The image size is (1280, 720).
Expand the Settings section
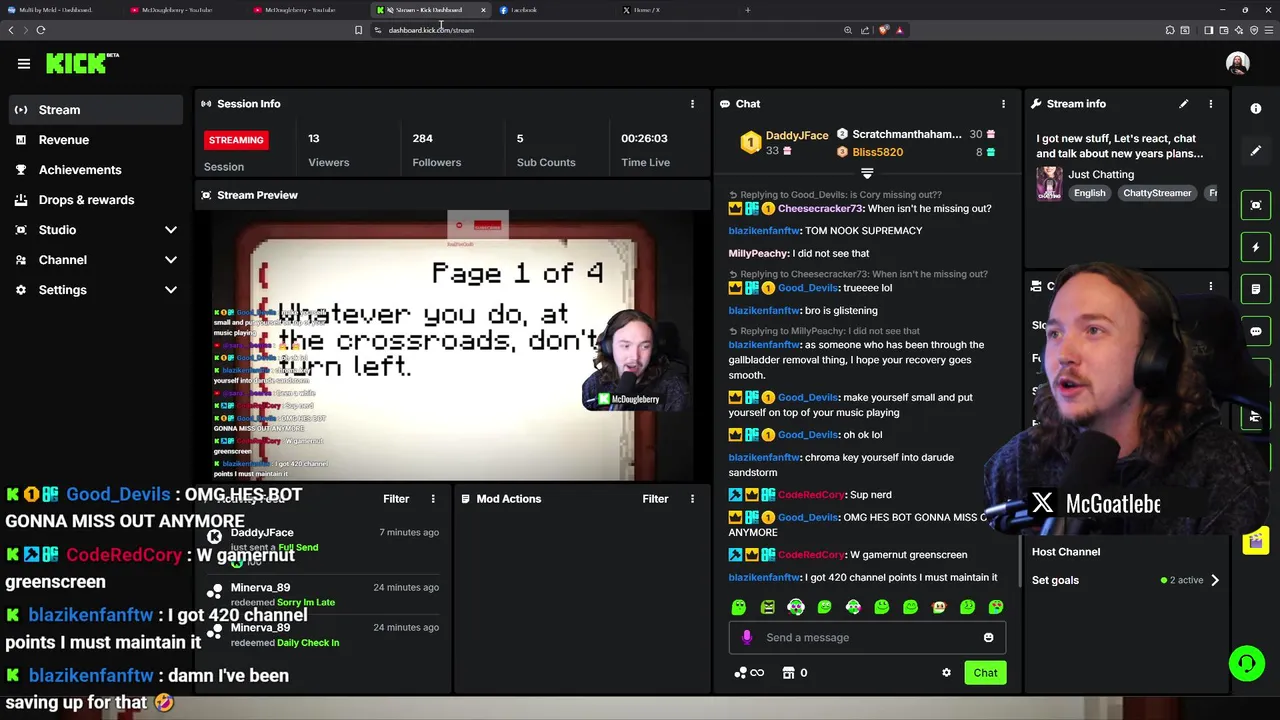(x=97, y=290)
